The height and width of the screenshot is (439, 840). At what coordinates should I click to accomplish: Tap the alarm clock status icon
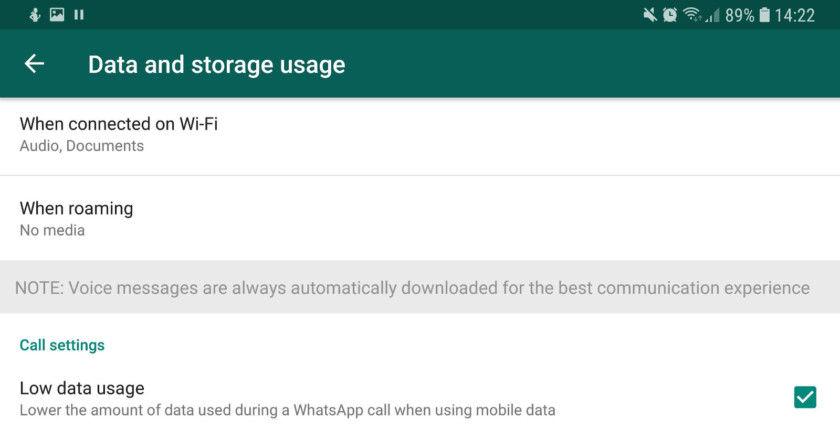tap(669, 15)
